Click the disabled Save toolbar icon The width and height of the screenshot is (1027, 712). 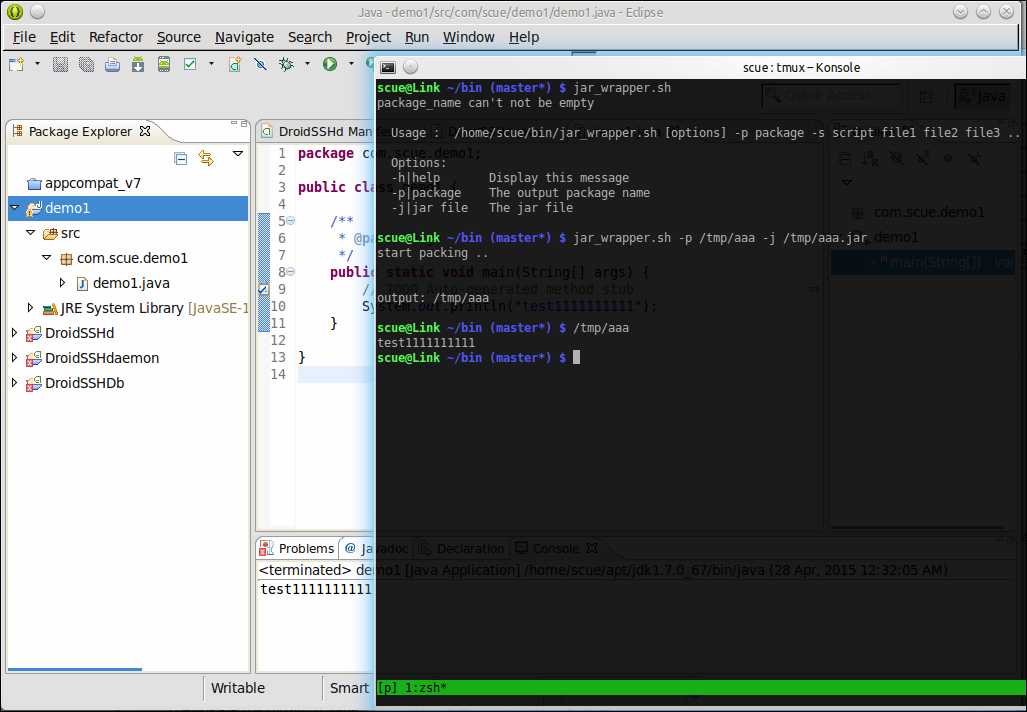coord(60,64)
